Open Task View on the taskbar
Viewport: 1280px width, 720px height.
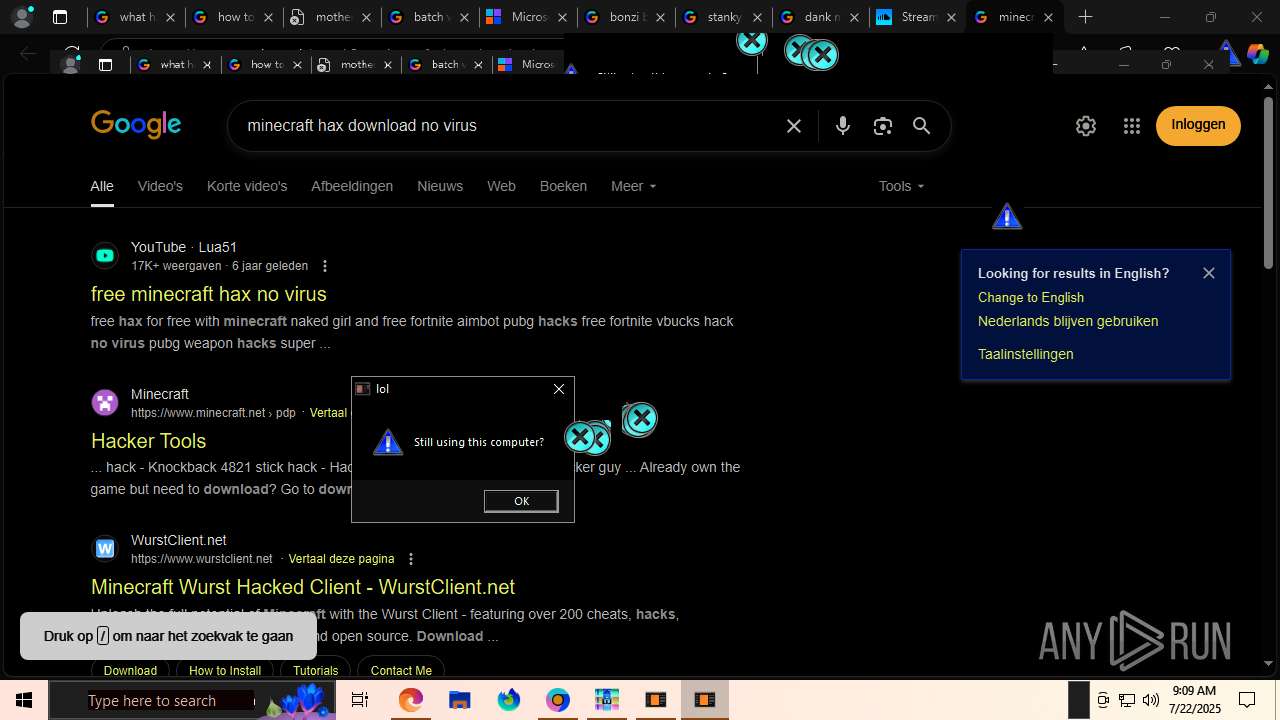360,700
